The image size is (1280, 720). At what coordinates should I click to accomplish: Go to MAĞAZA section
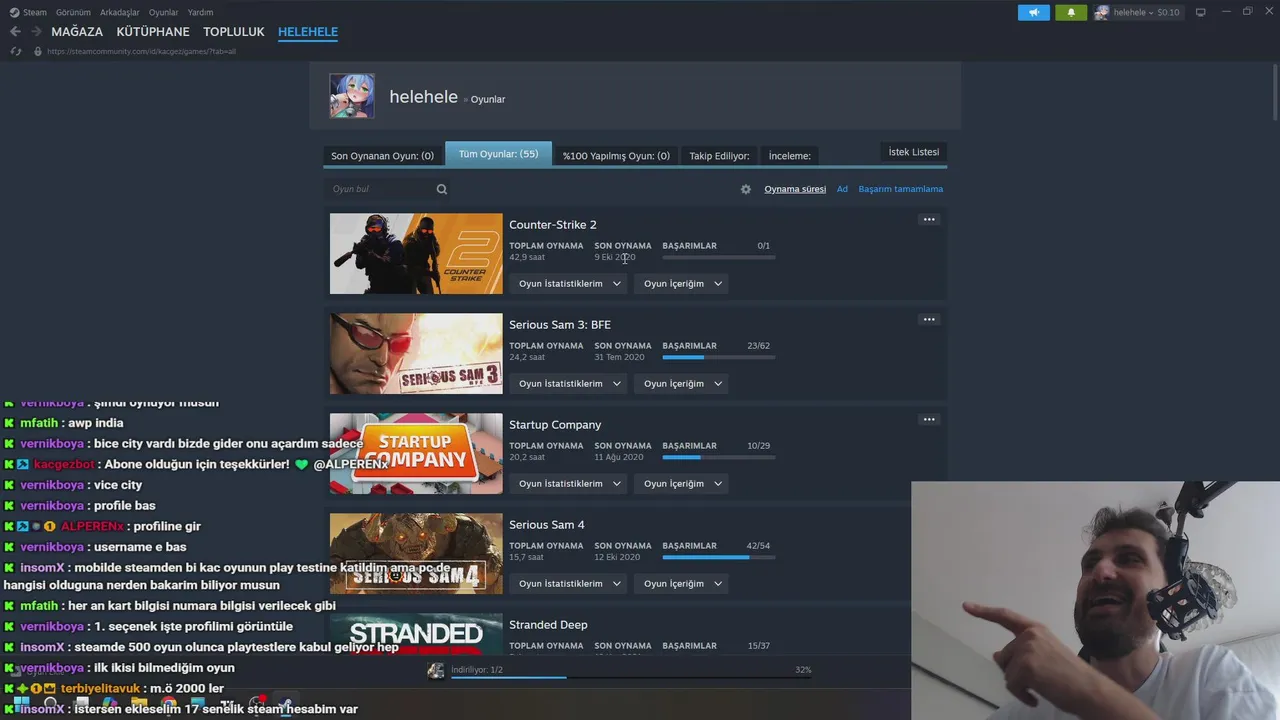click(x=77, y=32)
